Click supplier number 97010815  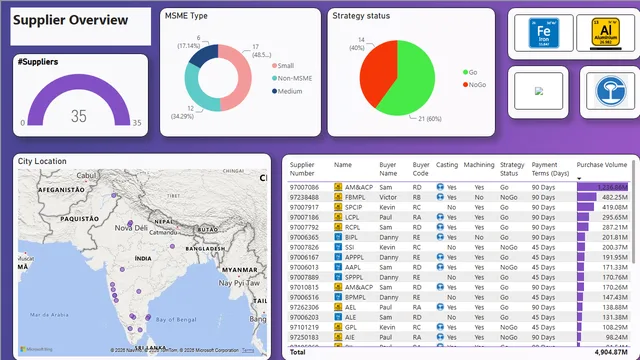click(x=304, y=287)
